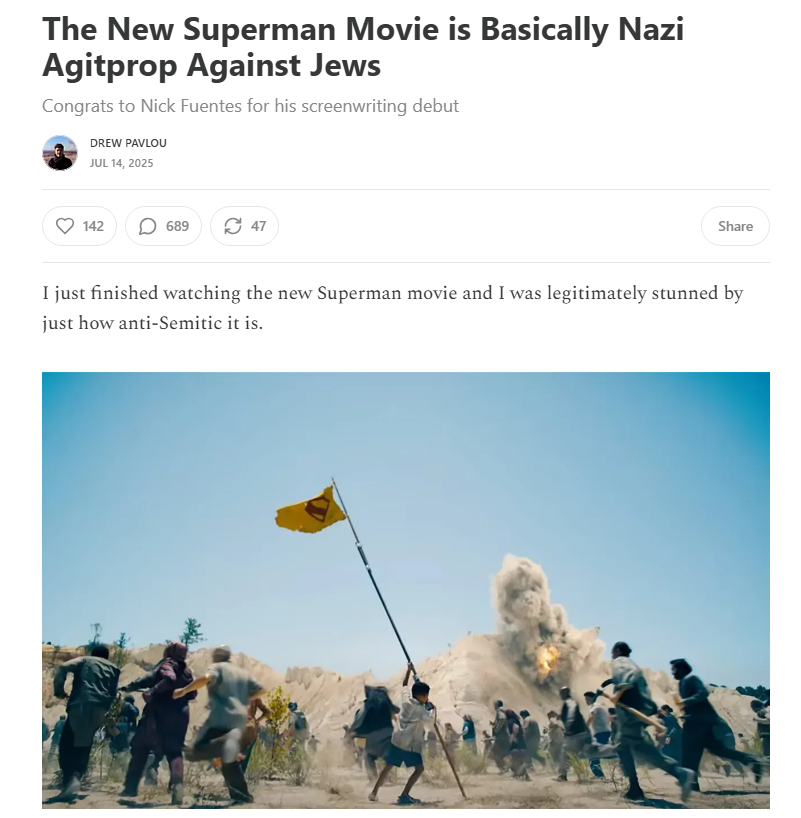Click the Superman movie article headline
Image resolution: width=801 pixels, height=818 pixels.
click(363, 46)
